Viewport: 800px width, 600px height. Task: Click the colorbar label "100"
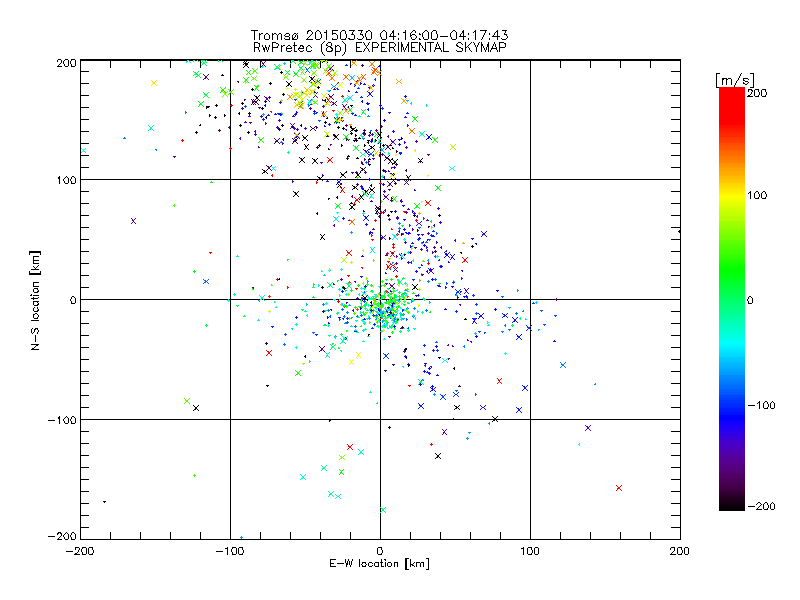[757, 195]
